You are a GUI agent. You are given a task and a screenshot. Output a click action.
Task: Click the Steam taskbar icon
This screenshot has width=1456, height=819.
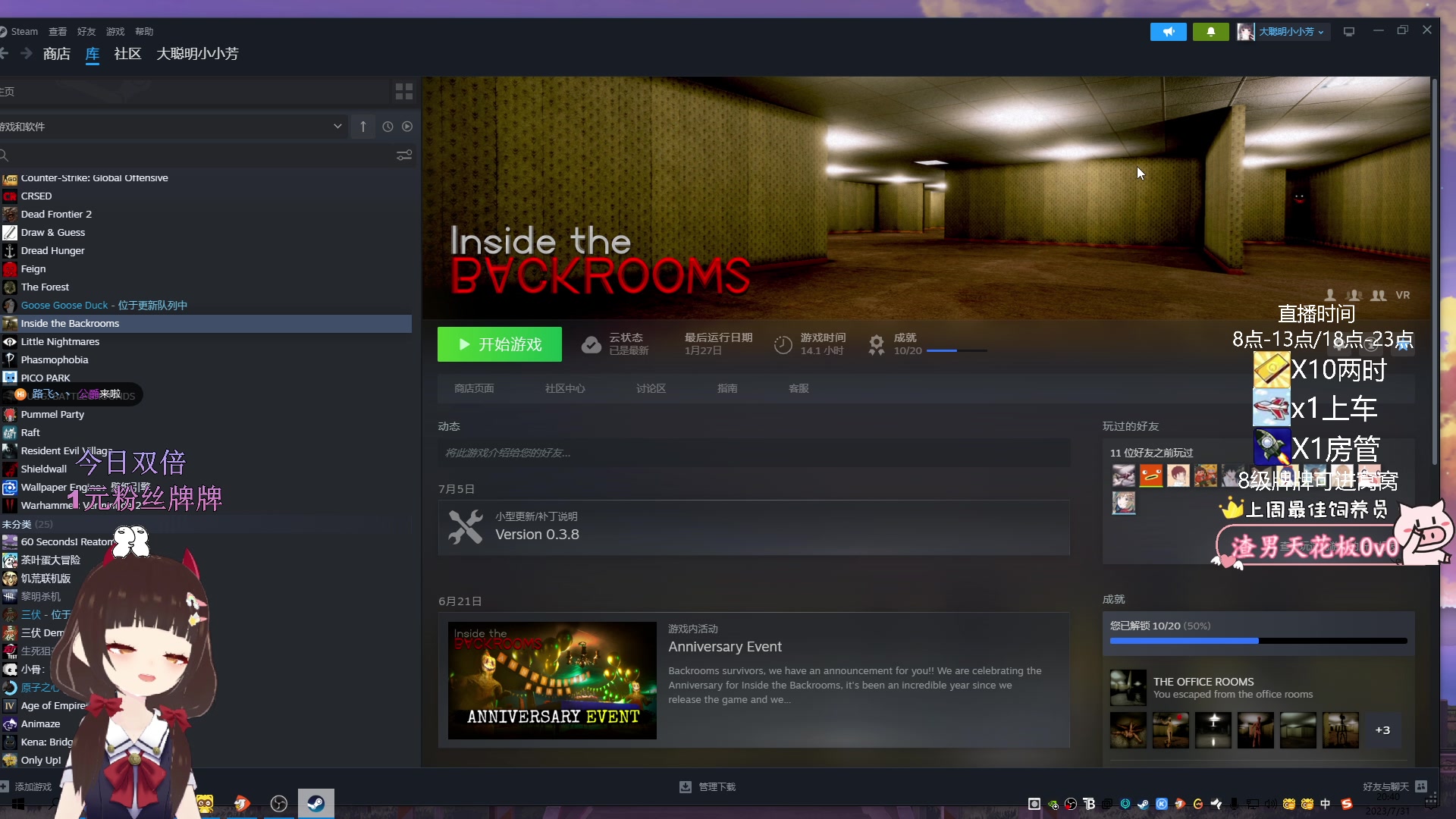[x=315, y=804]
